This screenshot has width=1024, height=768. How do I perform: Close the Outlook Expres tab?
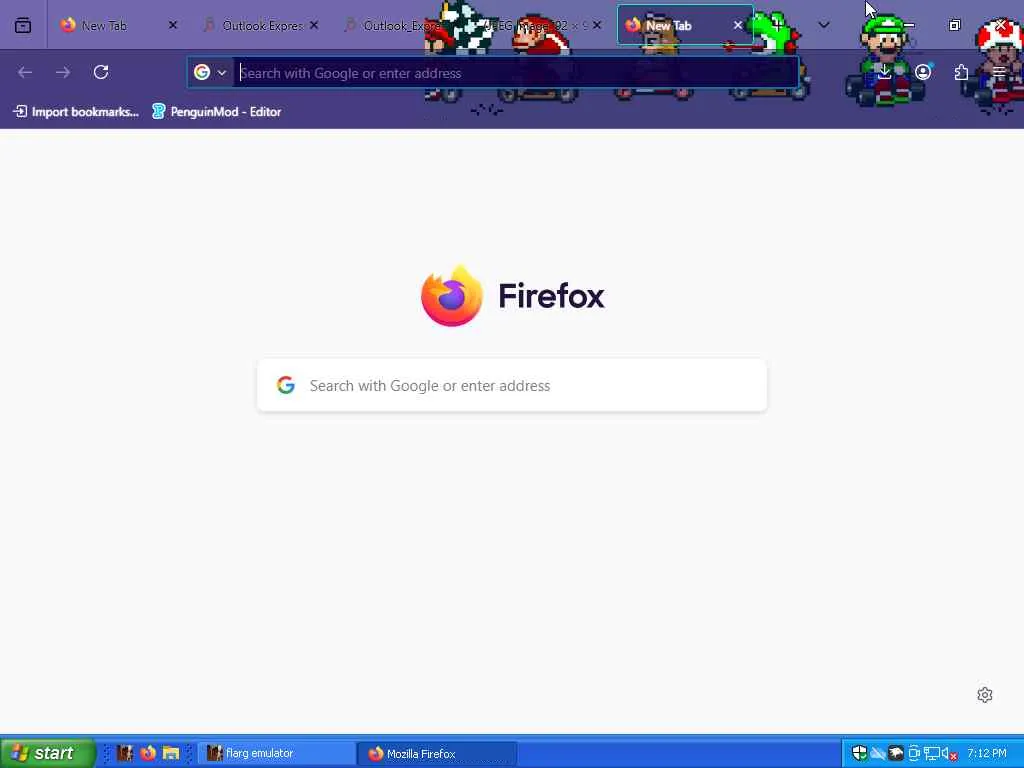coord(314,25)
